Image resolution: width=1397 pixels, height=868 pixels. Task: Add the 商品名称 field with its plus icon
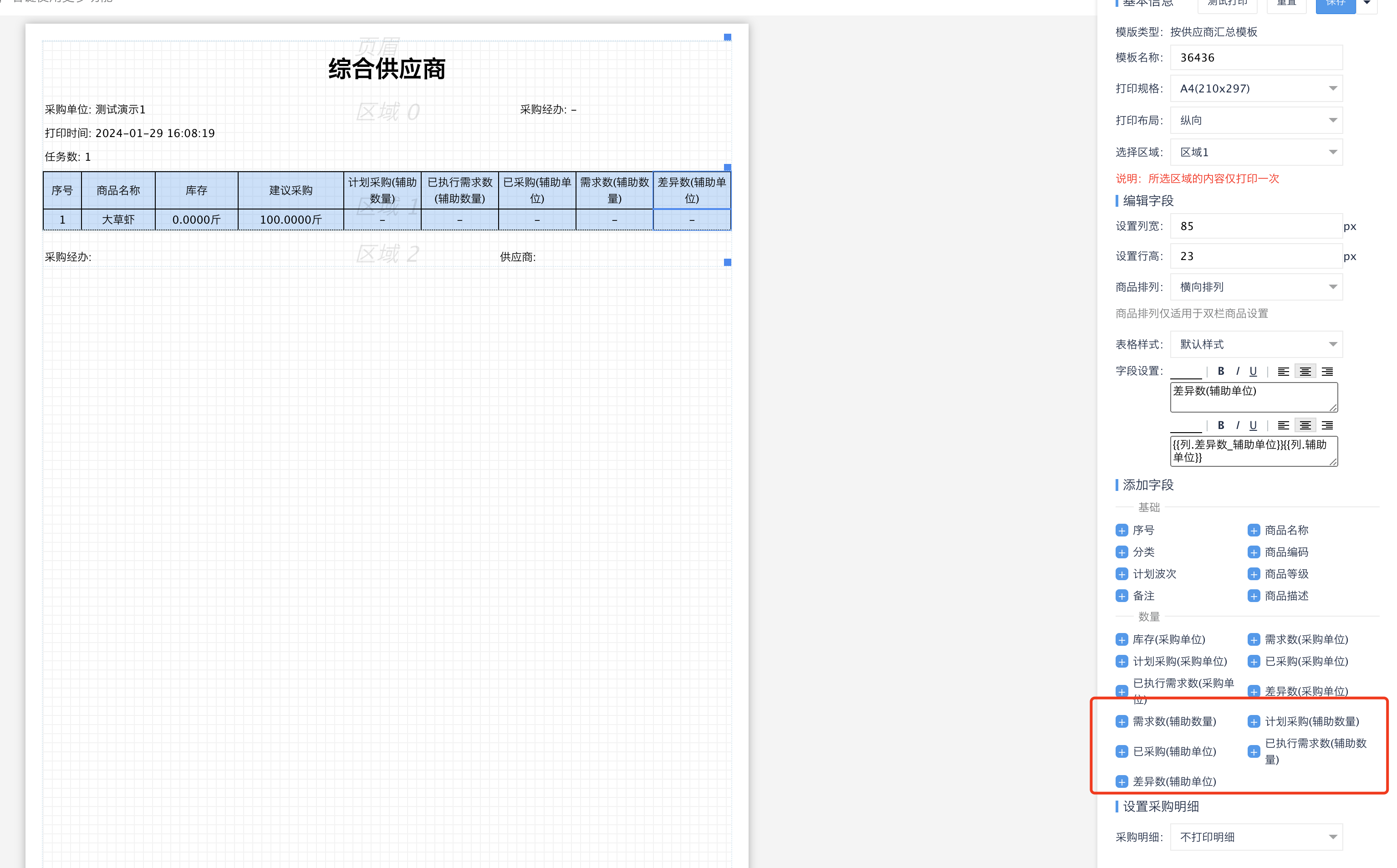pyautogui.click(x=1254, y=530)
